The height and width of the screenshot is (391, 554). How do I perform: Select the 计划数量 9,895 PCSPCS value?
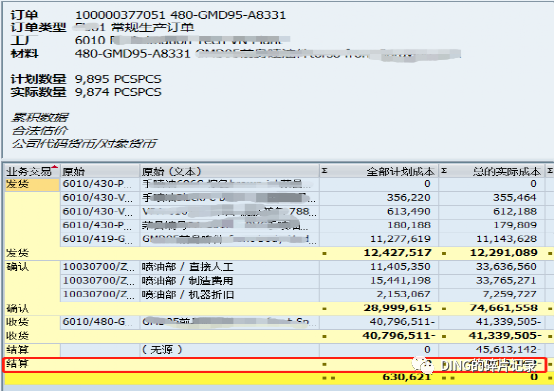(x=118, y=79)
